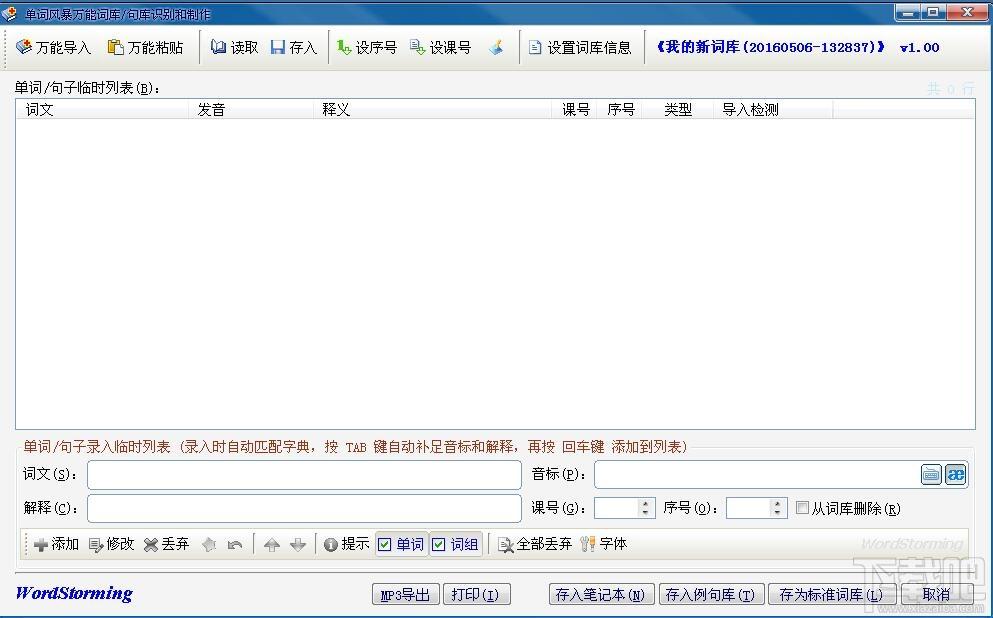
Task: Click 设序号 to set sequence numbers
Action: point(367,47)
